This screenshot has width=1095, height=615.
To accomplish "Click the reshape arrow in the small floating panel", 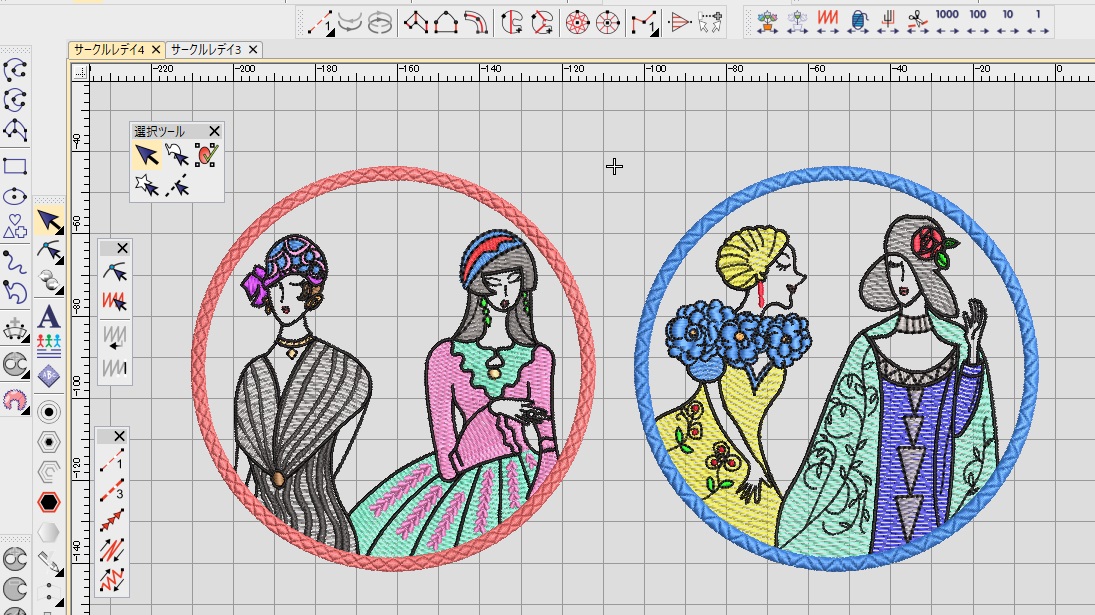I will coord(115,272).
